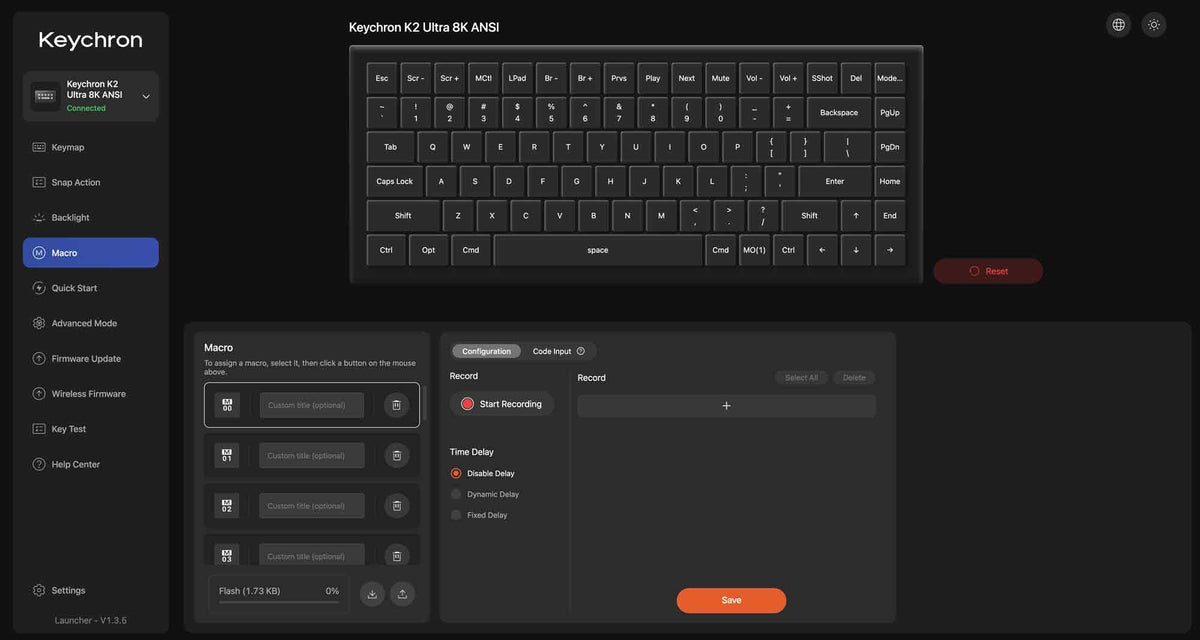Click the M01 custom title field
The image size is (1200, 640).
(x=312, y=455)
